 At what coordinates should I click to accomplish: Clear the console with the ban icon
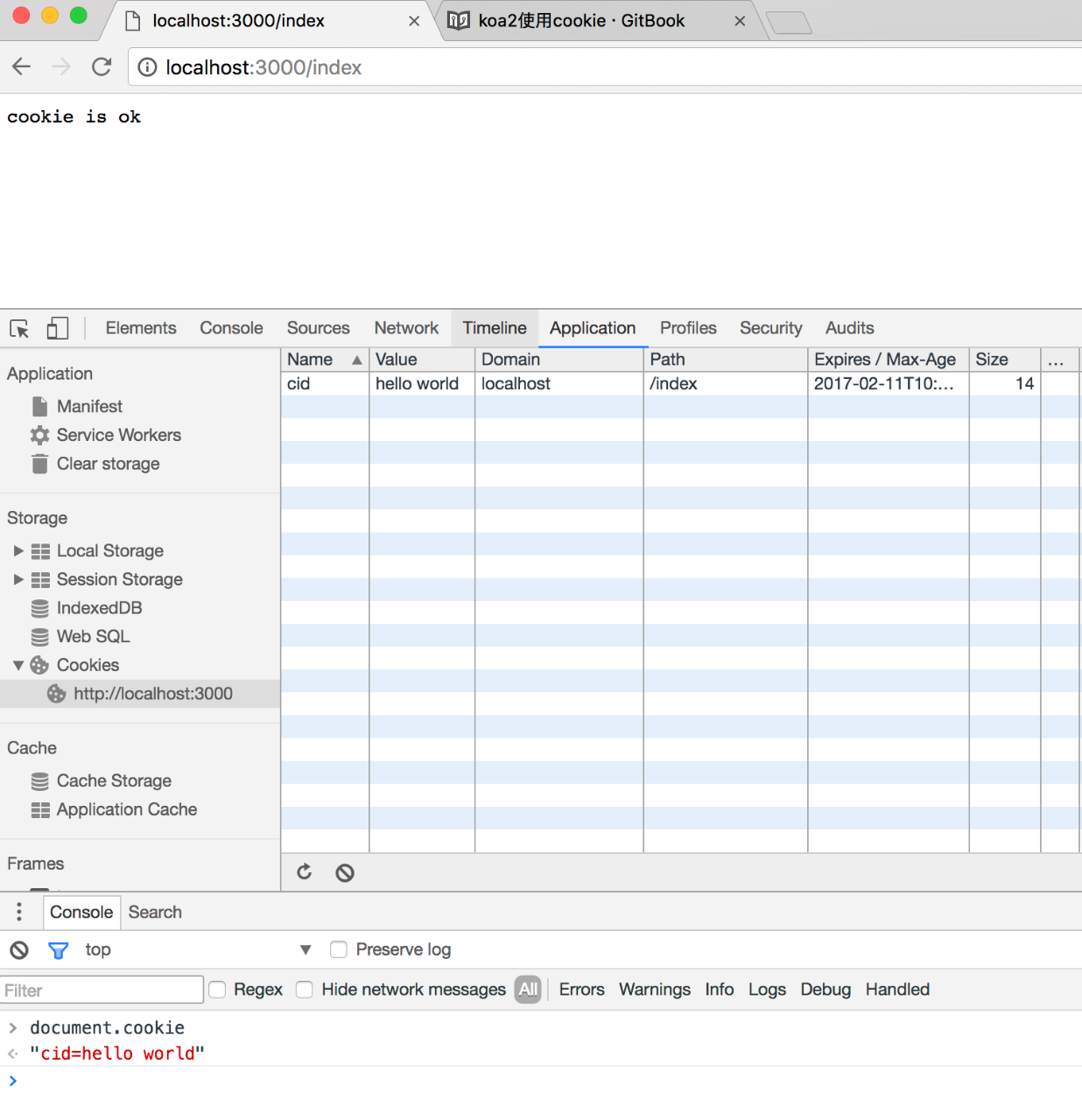19,950
